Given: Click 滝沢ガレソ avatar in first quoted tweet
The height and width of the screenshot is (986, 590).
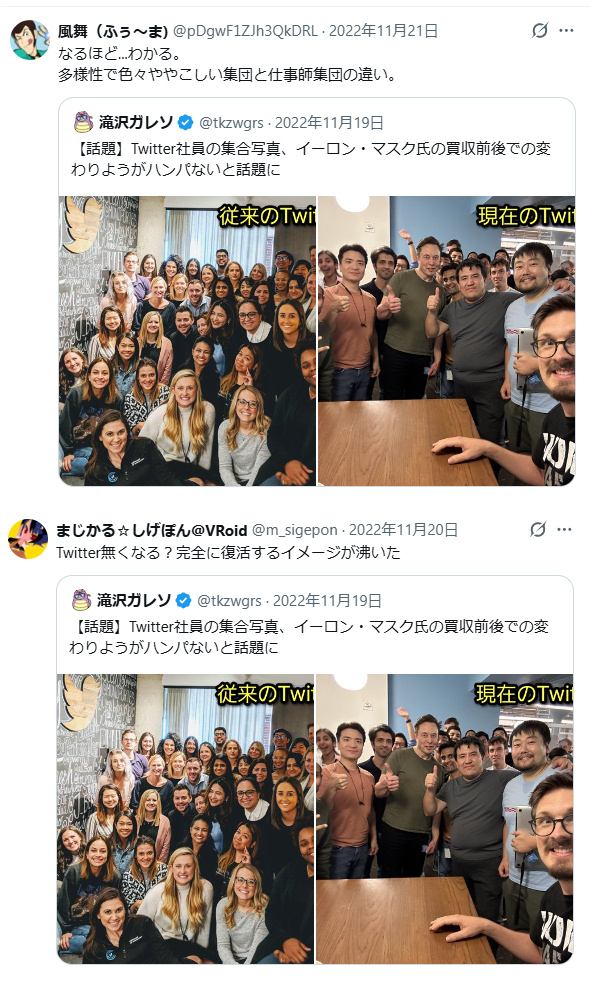Looking at the screenshot, I should click(x=83, y=122).
